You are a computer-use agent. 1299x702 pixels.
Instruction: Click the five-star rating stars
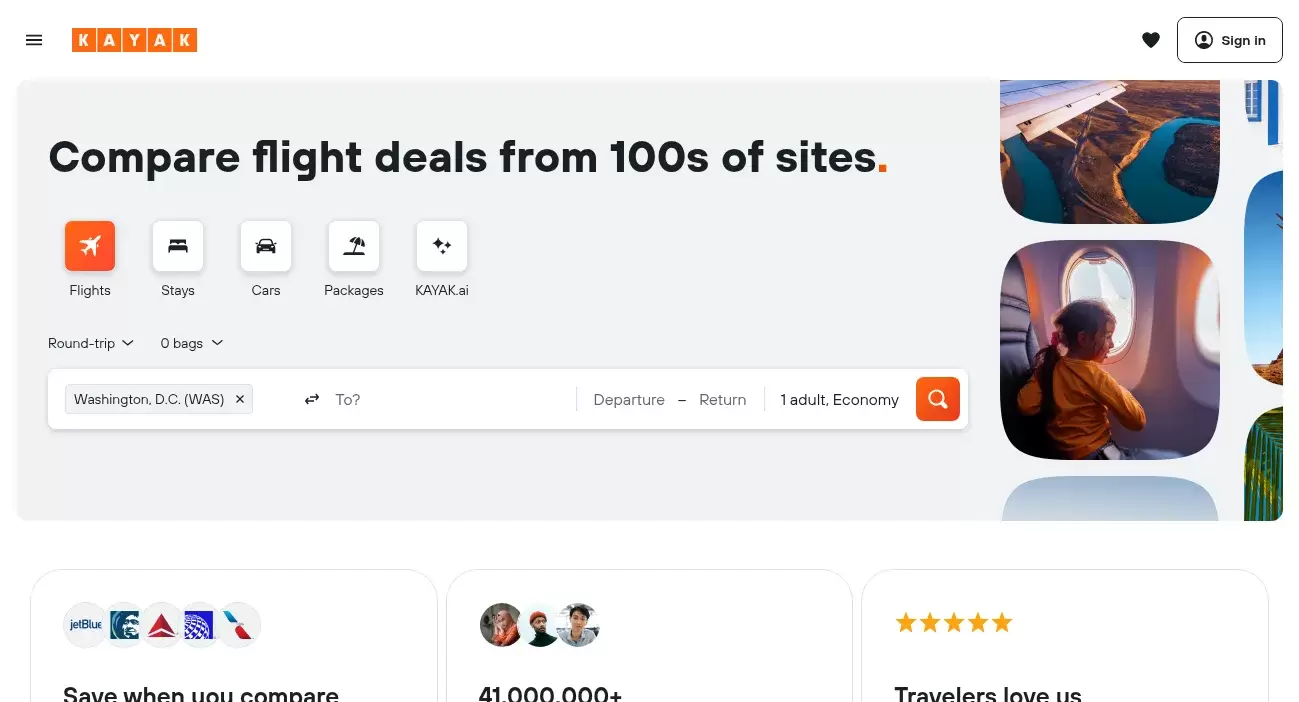coord(953,623)
